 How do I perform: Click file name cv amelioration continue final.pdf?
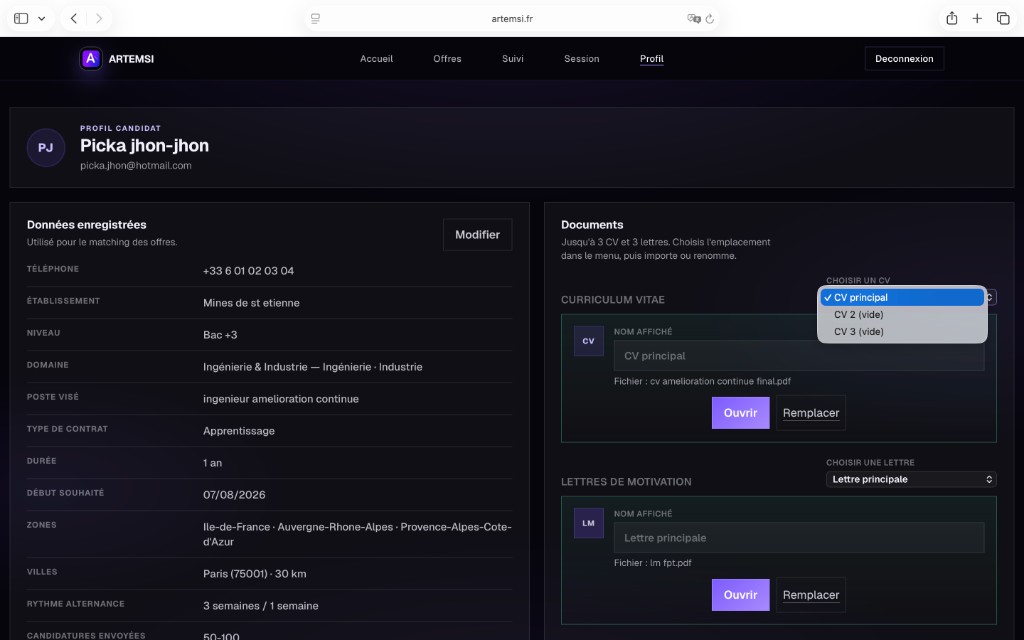click(x=720, y=381)
